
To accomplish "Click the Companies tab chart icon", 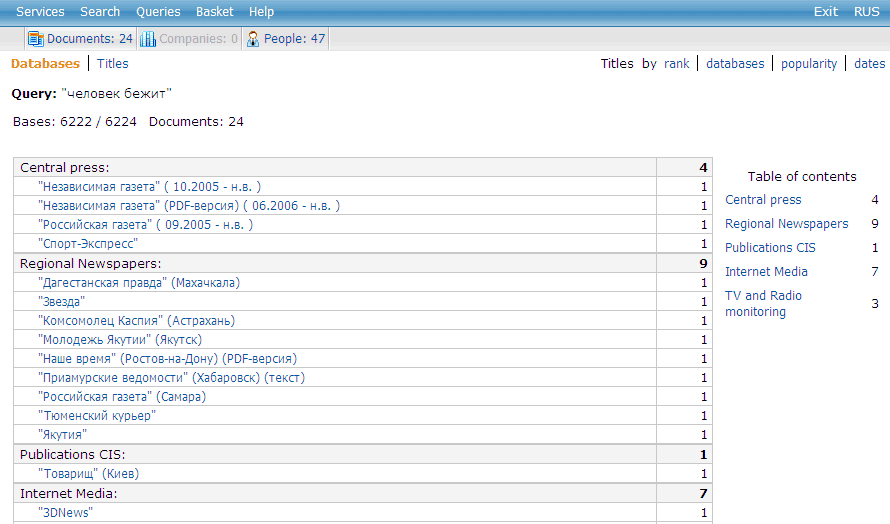I will [148, 39].
